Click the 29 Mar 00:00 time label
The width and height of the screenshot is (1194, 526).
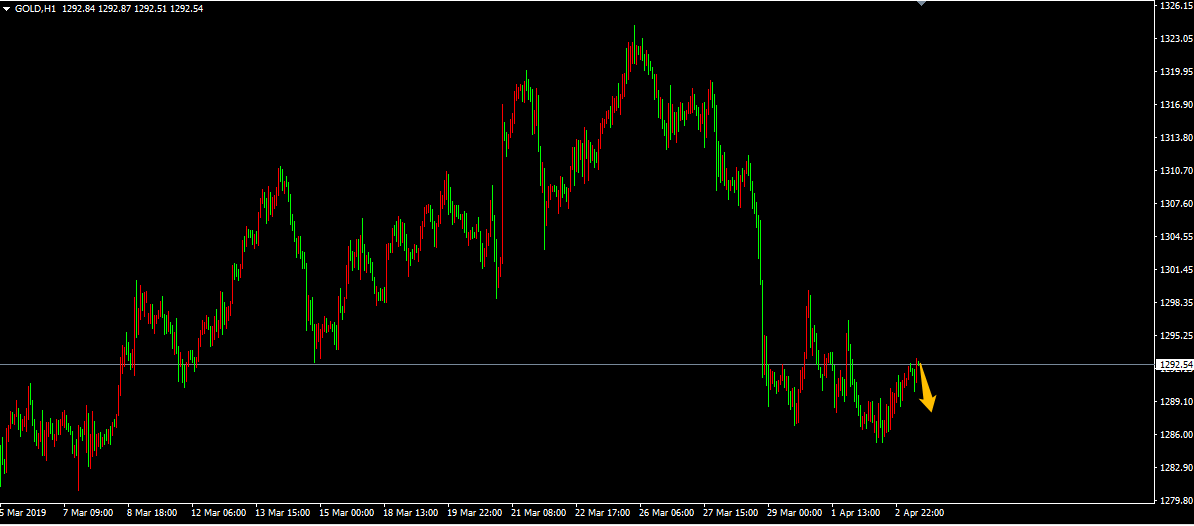(x=793, y=513)
